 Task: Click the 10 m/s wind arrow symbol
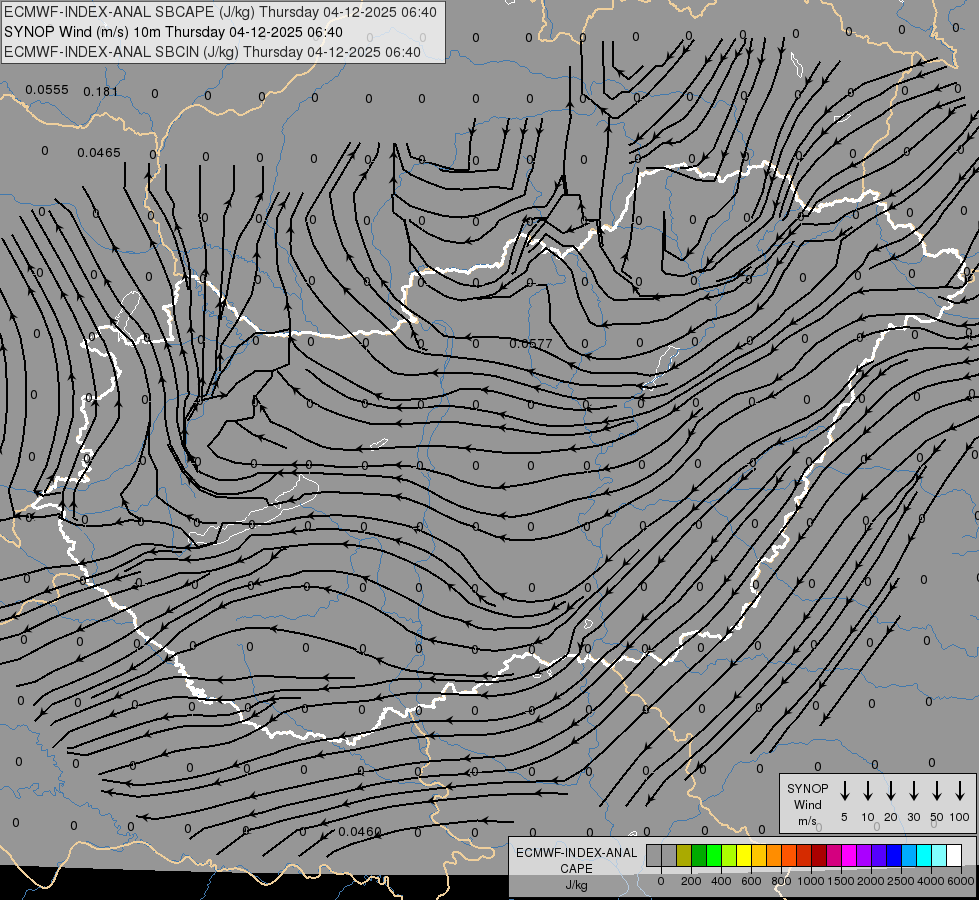(867, 790)
